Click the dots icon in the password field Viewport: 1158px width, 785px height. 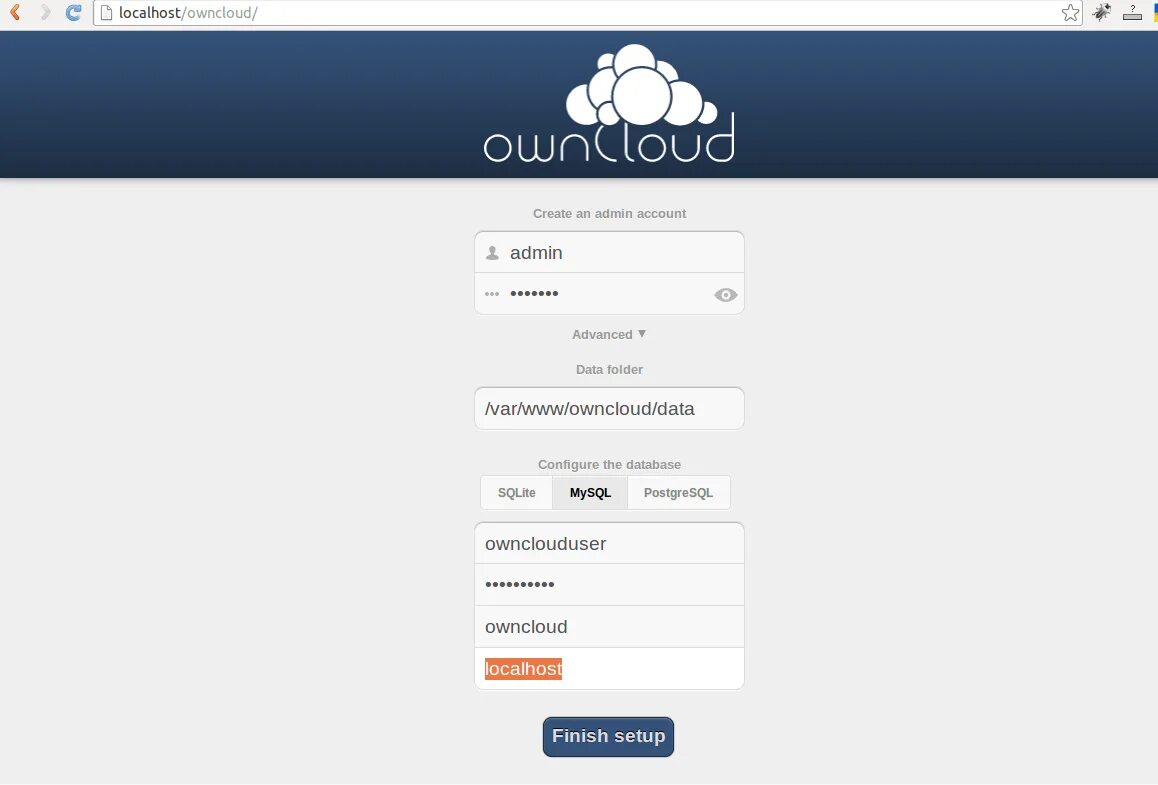pyautogui.click(x=492, y=294)
